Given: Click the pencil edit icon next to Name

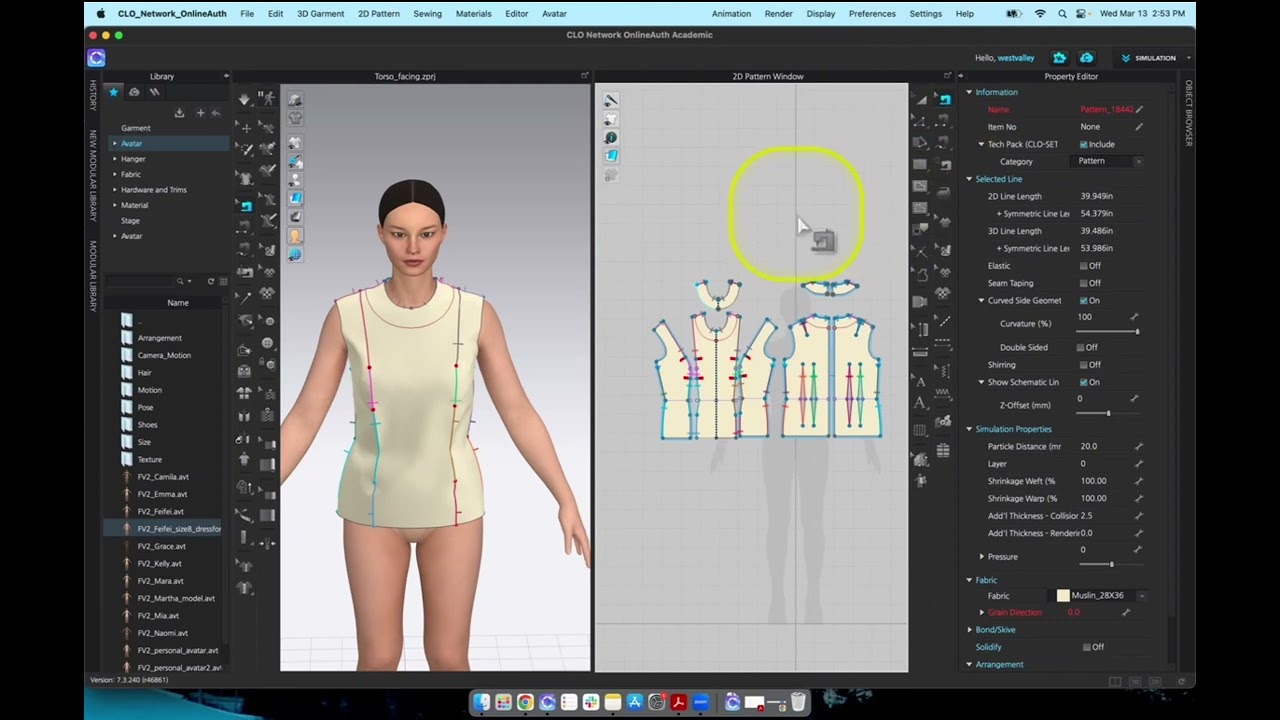Looking at the screenshot, I should click(1139, 109).
